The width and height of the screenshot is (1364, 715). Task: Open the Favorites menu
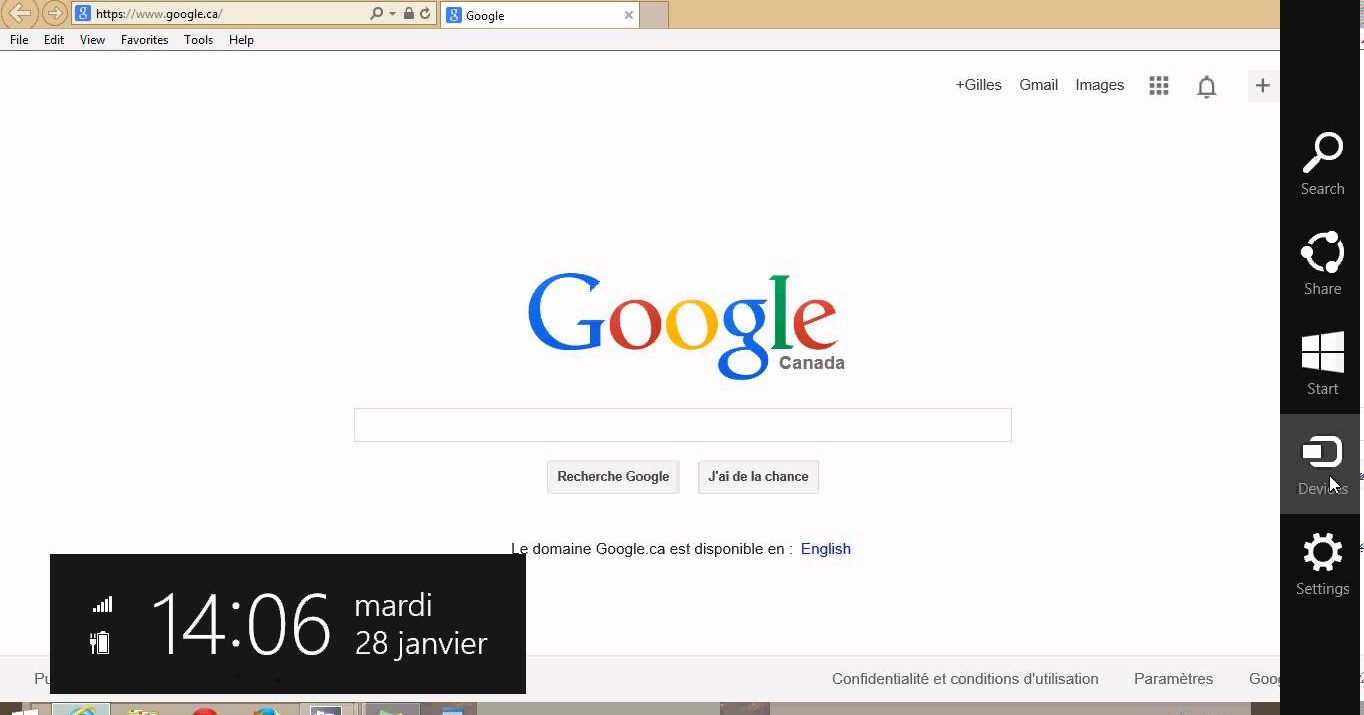click(x=144, y=40)
